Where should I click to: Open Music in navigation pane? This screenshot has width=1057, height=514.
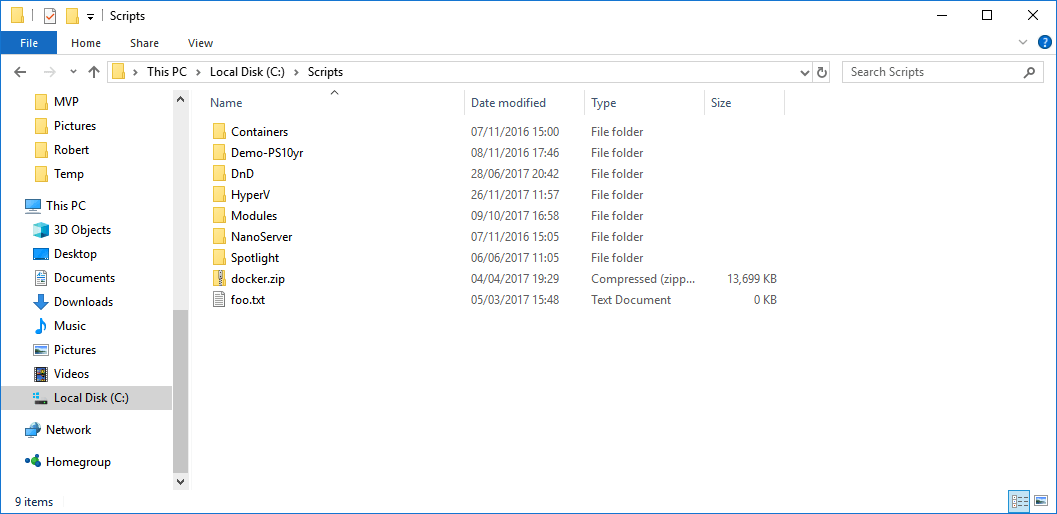(x=69, y=326)
